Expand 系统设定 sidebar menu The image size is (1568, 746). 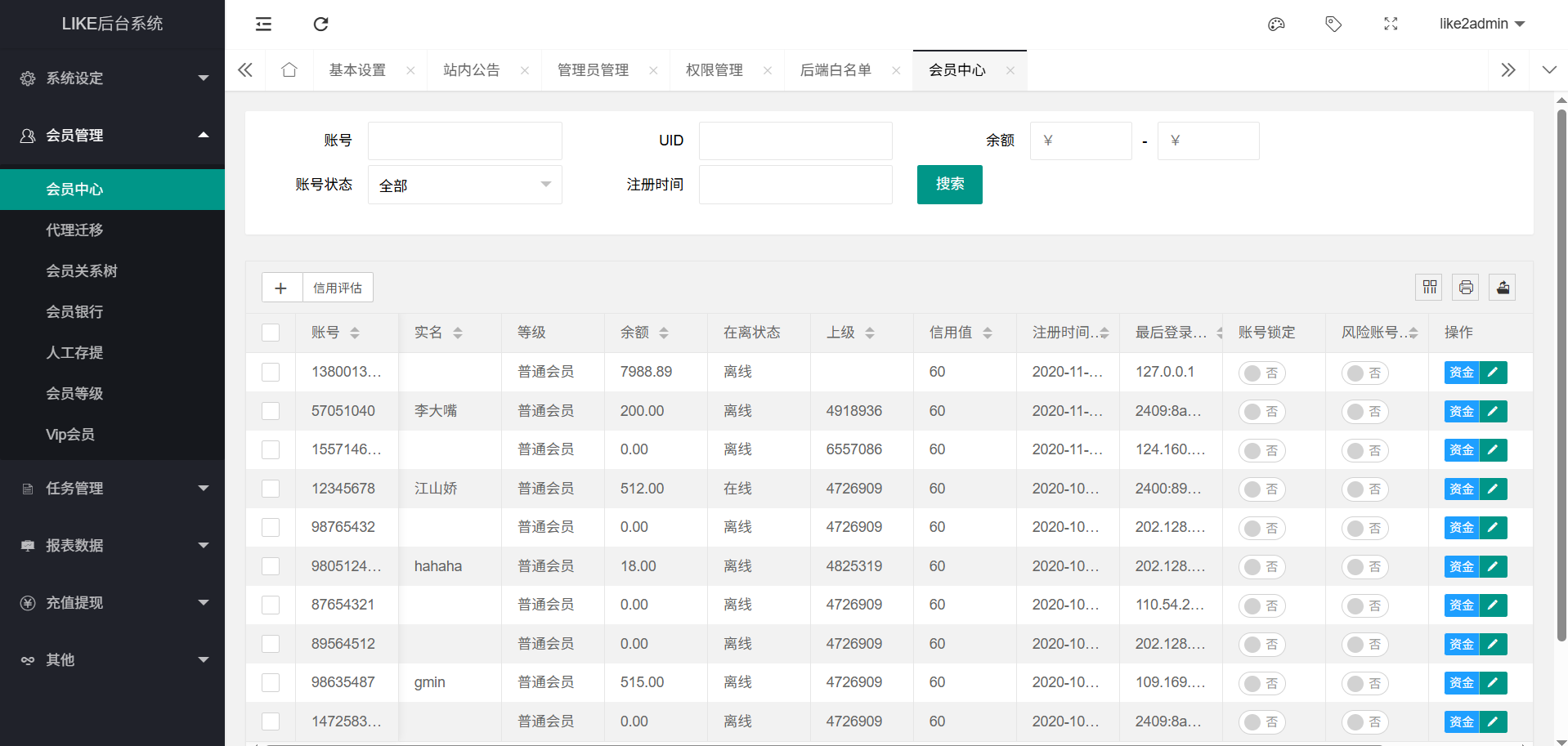click(x=112, y=78)
